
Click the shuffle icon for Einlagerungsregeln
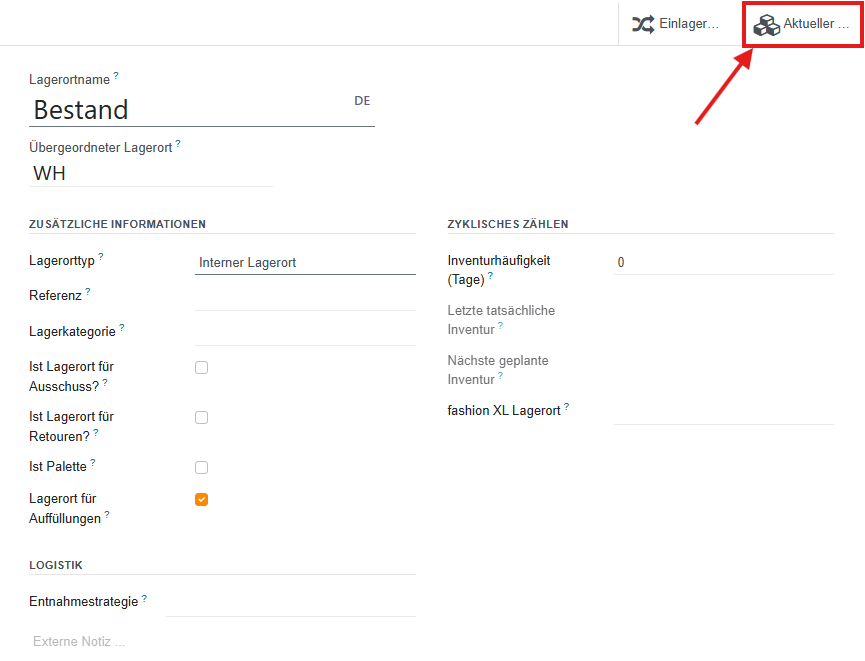click(642, 24)
